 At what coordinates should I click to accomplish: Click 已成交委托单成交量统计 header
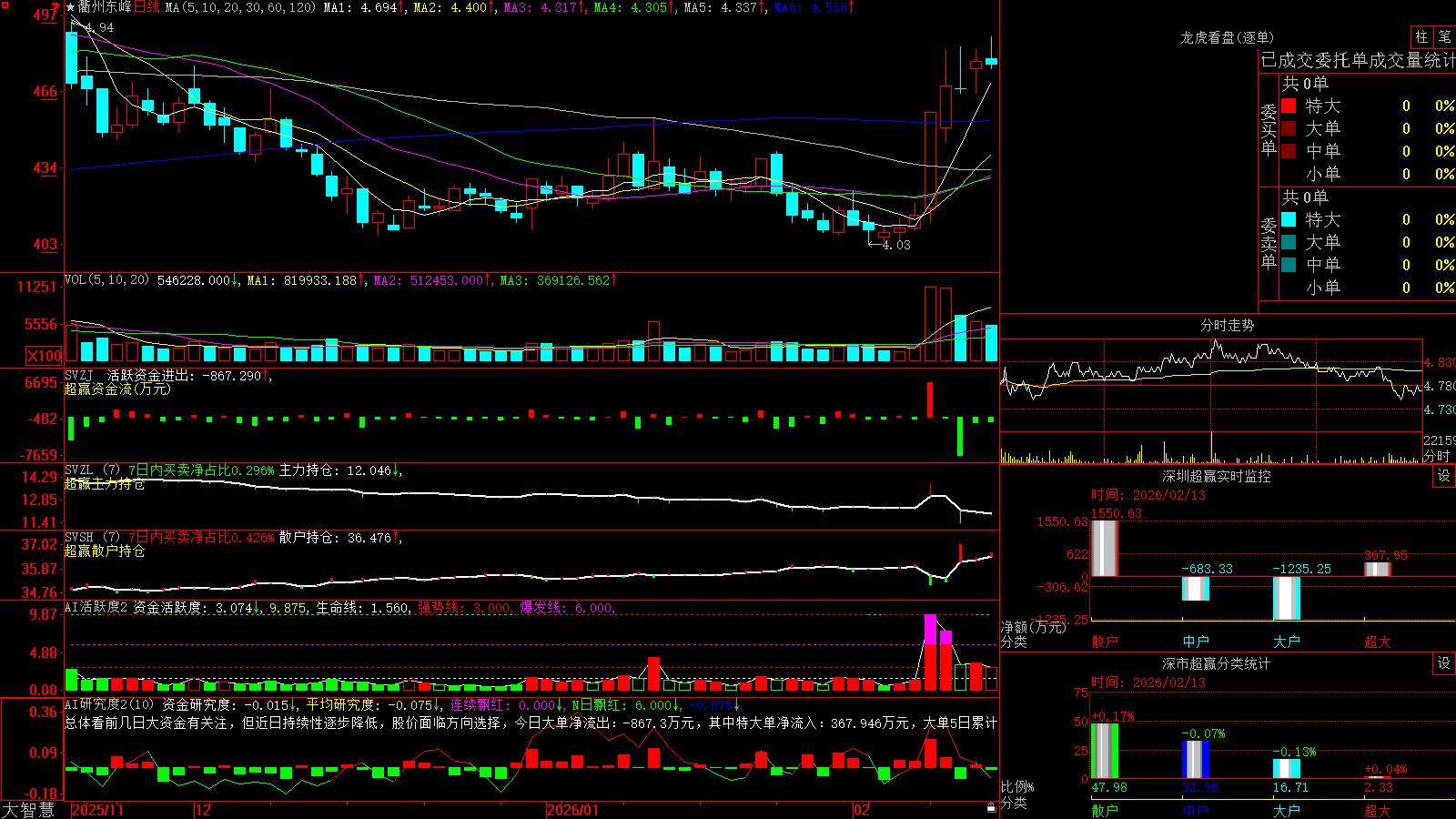pyautogui.click(x=1358, y=60)
